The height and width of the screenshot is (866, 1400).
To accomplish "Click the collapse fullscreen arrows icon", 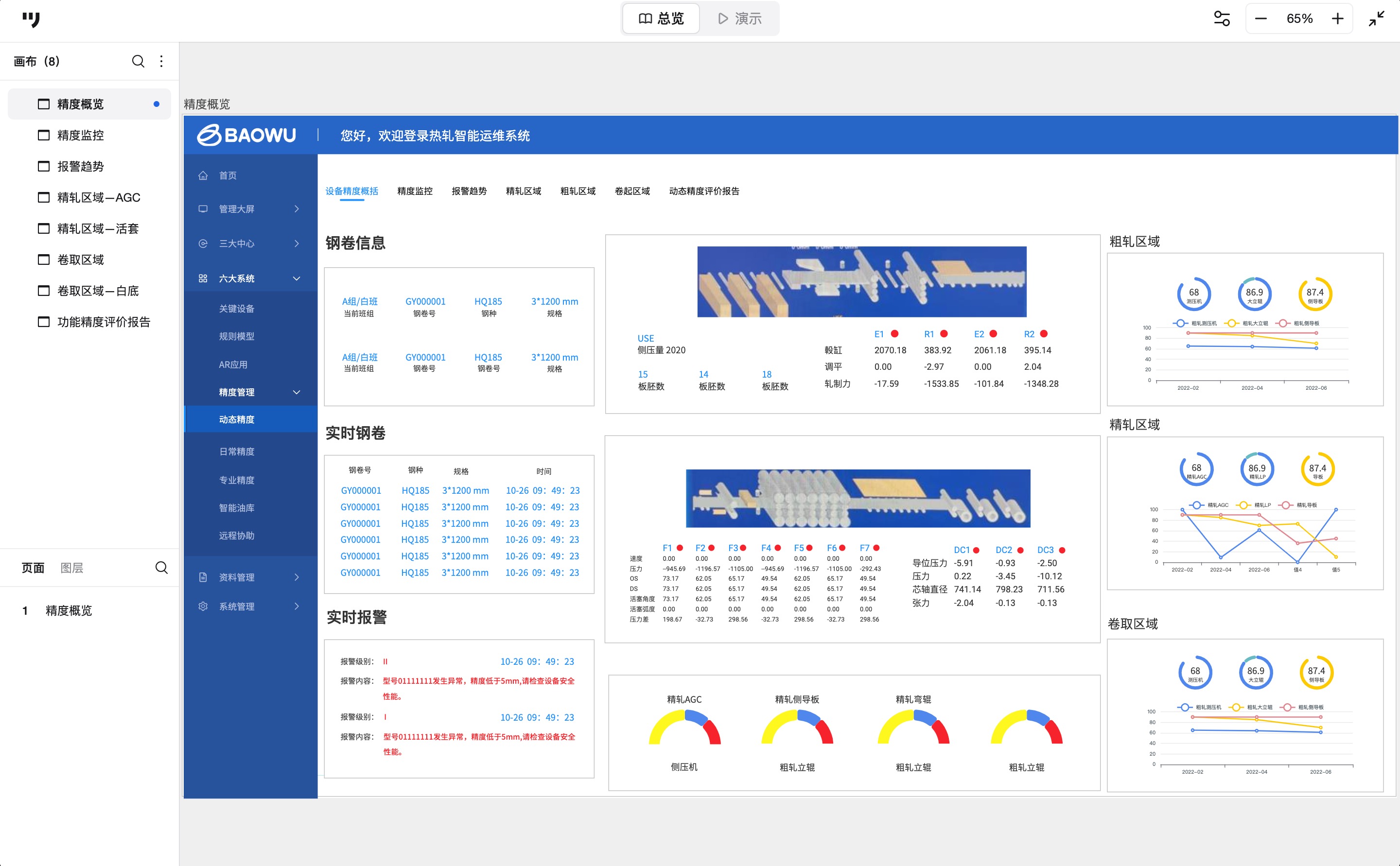I will pyautogui.click(x=1377, y=19).
